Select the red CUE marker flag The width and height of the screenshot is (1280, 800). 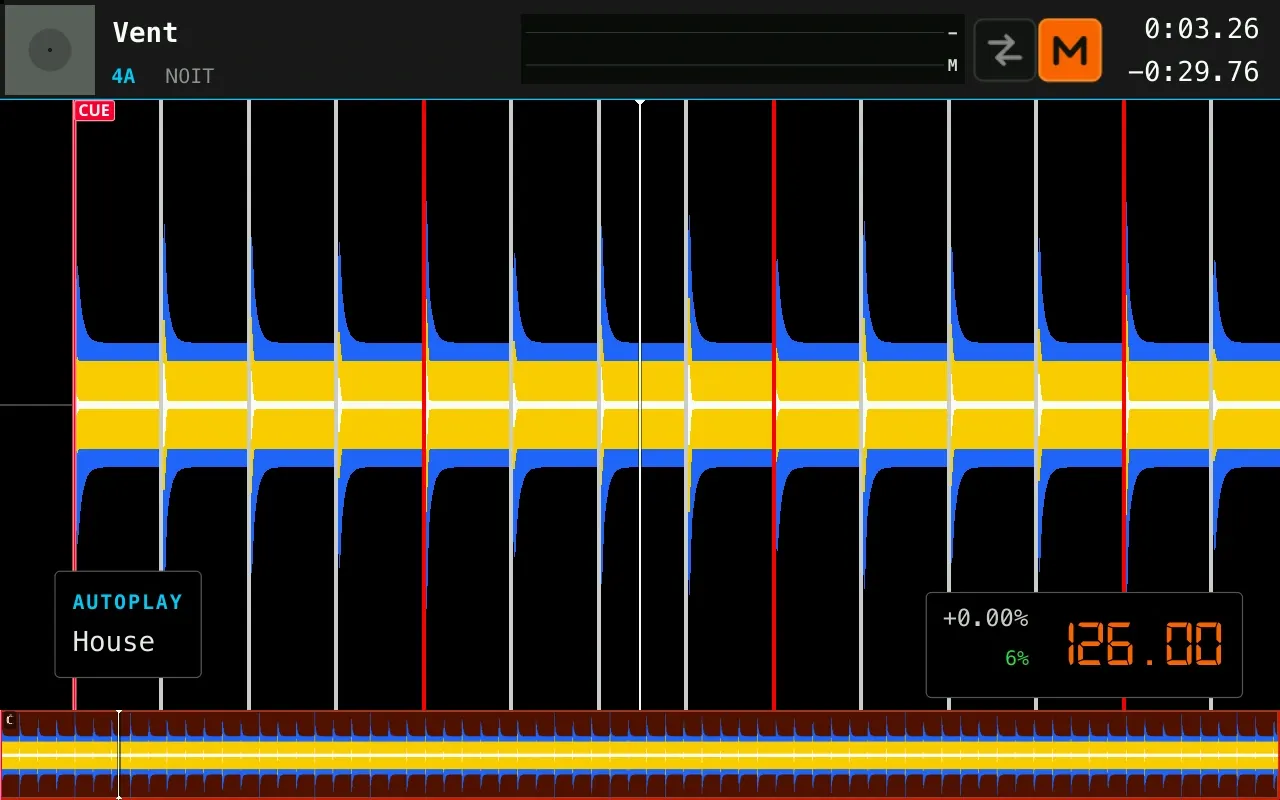click(94, 110)
